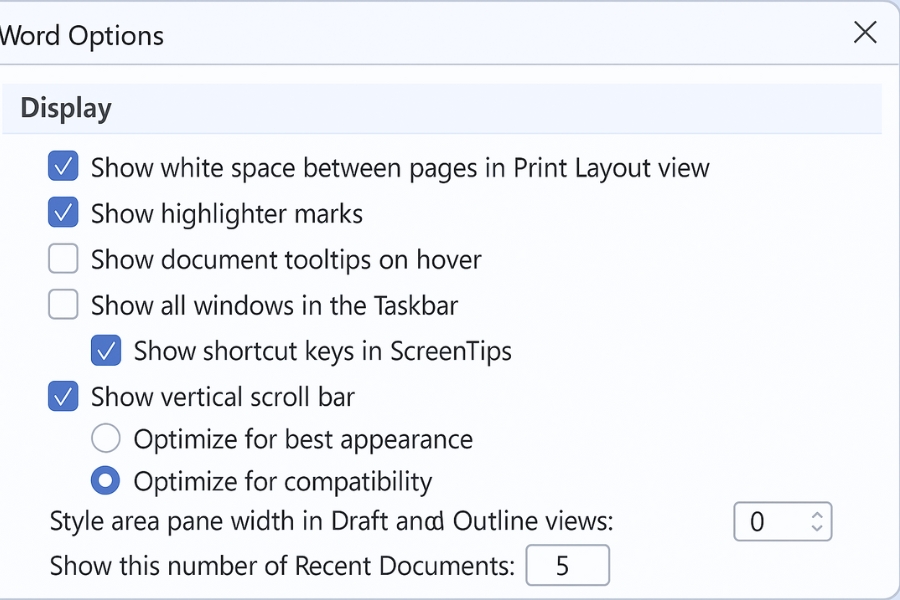Enable the document tooltips on hover checkbox
Image resolution: width=900 pixels, height=600 pixels.
coord(63,259)
